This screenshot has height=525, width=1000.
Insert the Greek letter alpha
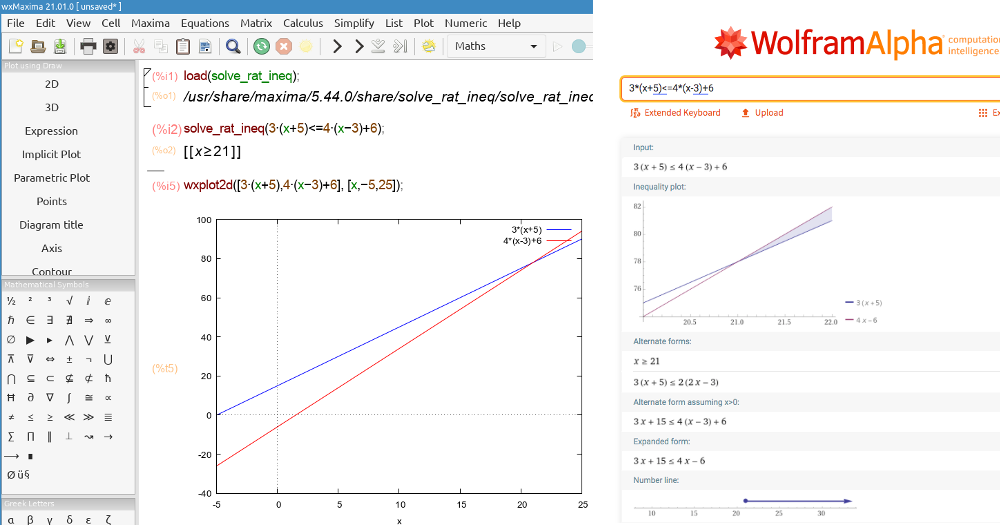click(x=11, y=519)
